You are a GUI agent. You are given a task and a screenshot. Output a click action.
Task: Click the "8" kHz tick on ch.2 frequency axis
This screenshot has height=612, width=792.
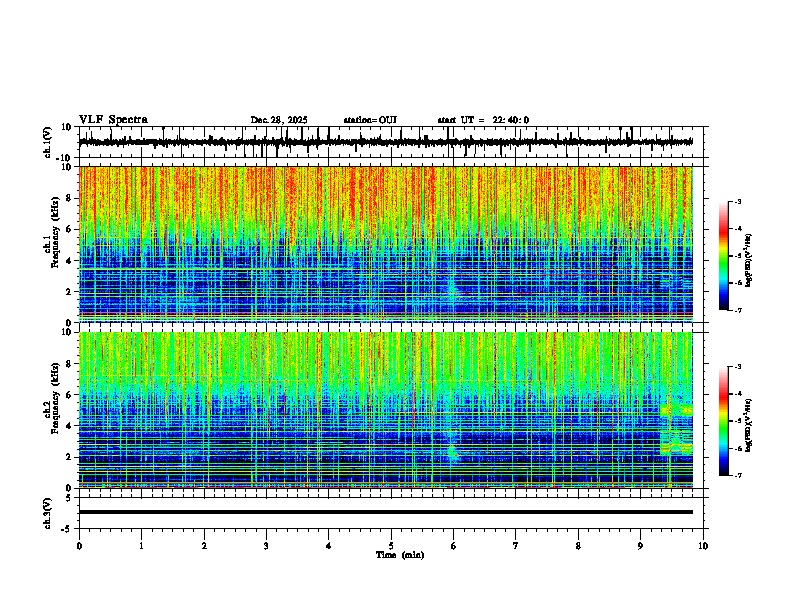click(x=69, y=364)
